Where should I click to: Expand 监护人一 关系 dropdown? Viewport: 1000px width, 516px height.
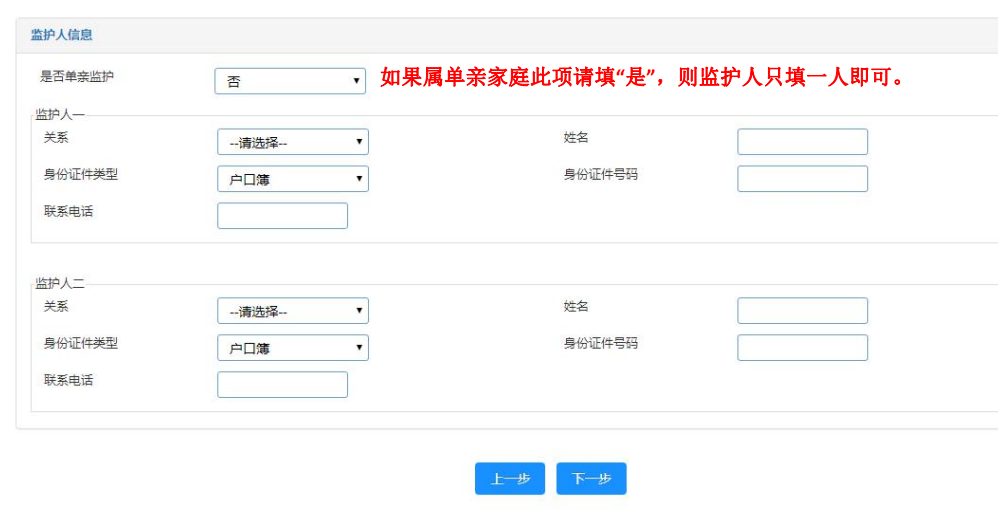(292, 142)
